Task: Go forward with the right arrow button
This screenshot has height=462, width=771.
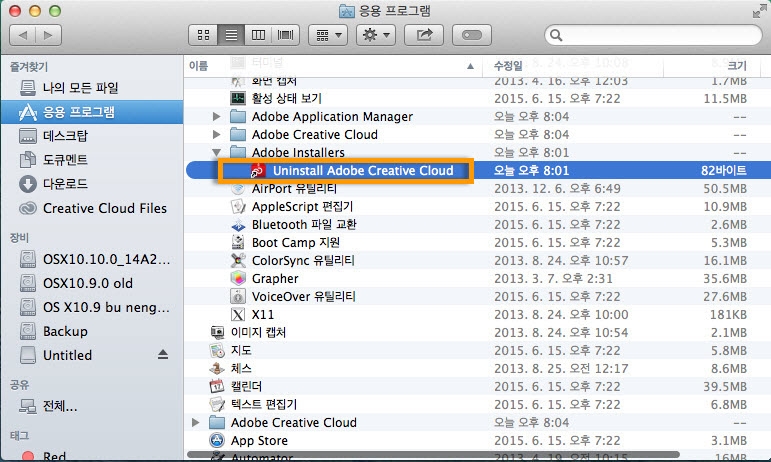Action: (48, 35)
